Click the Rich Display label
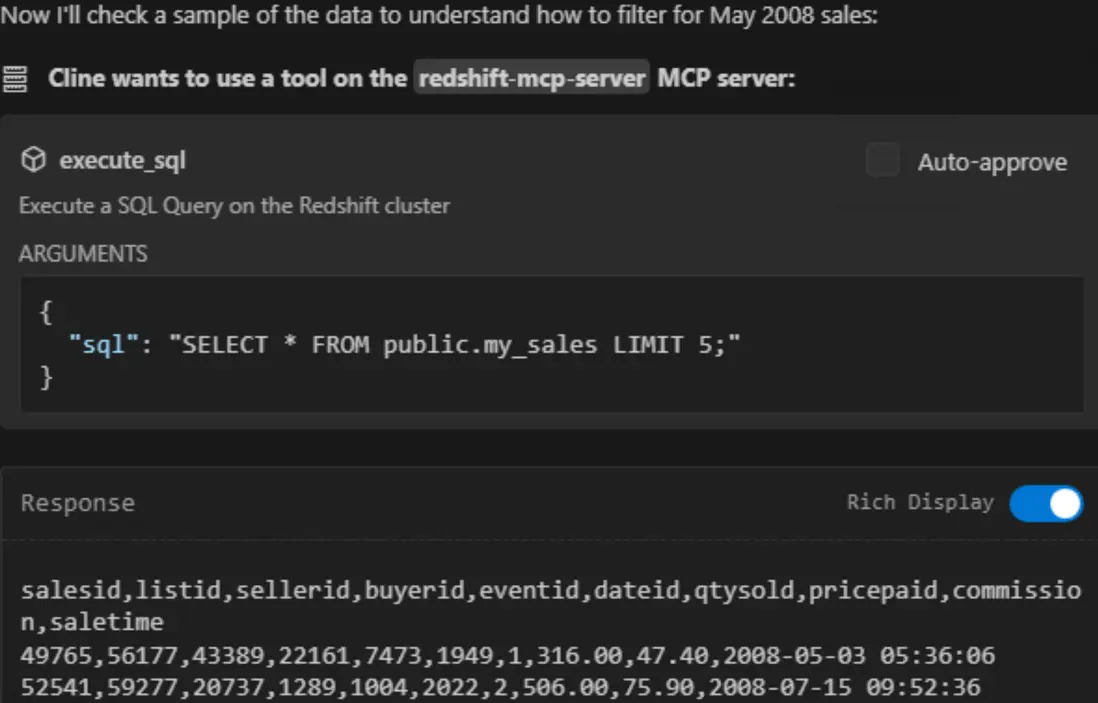The height and width of the screenshot is (703, 1098). (x=920, y=503)
